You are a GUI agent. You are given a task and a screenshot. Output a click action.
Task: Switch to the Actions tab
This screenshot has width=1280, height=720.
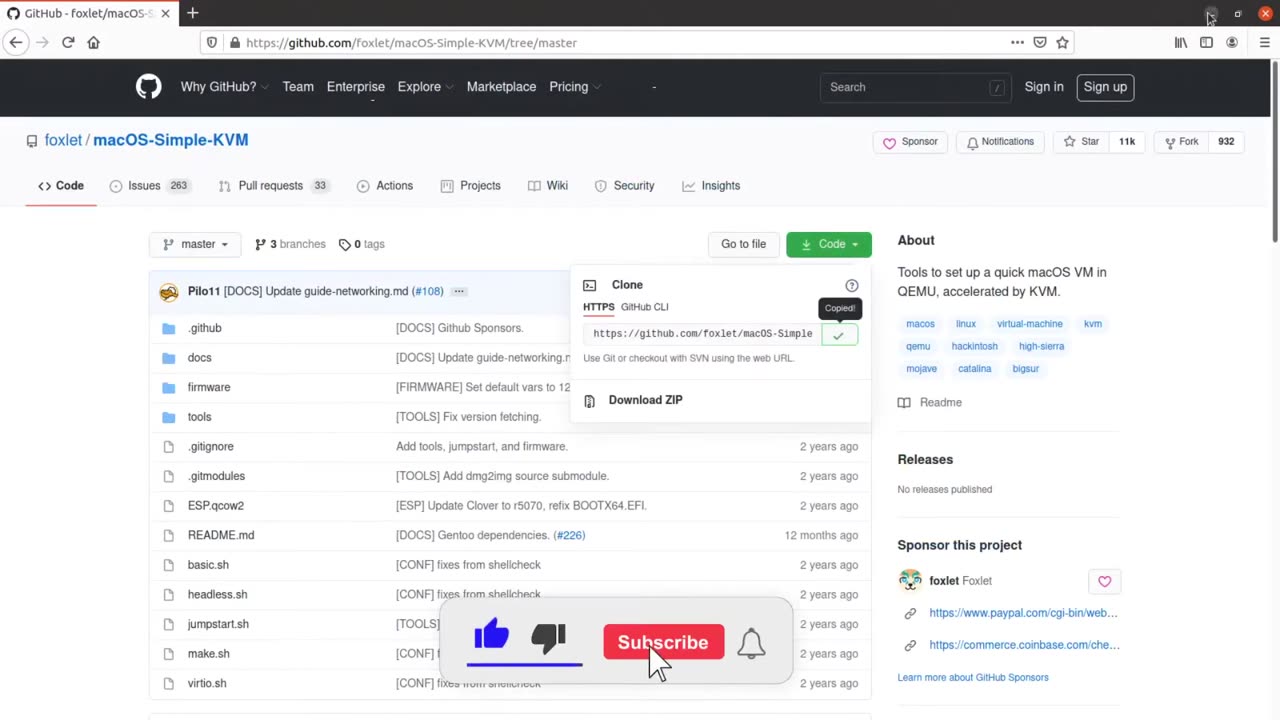(385, 186)
